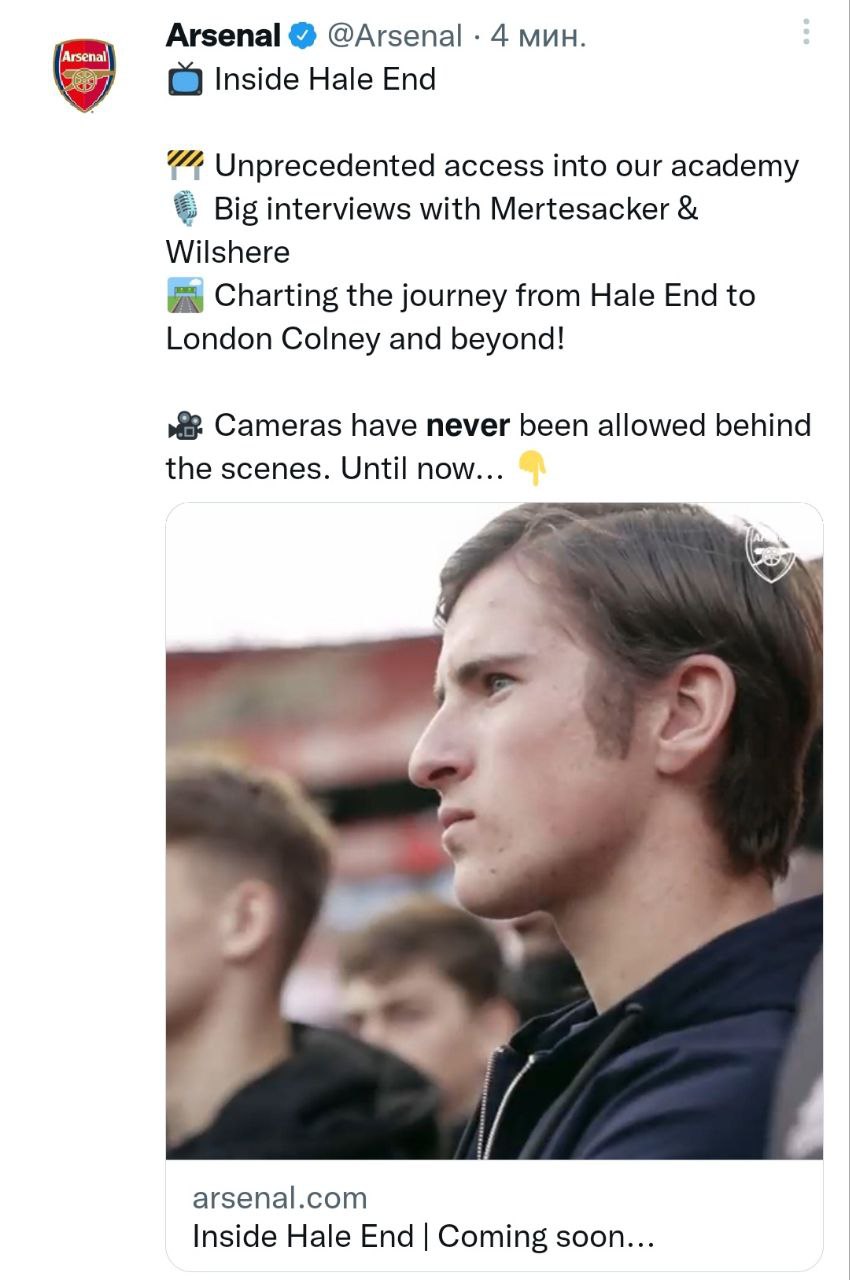The height and width of the screenshot is (1280, 850).
Task: Open the tweet's three-dot more menu
Action: tap(806, 33)
